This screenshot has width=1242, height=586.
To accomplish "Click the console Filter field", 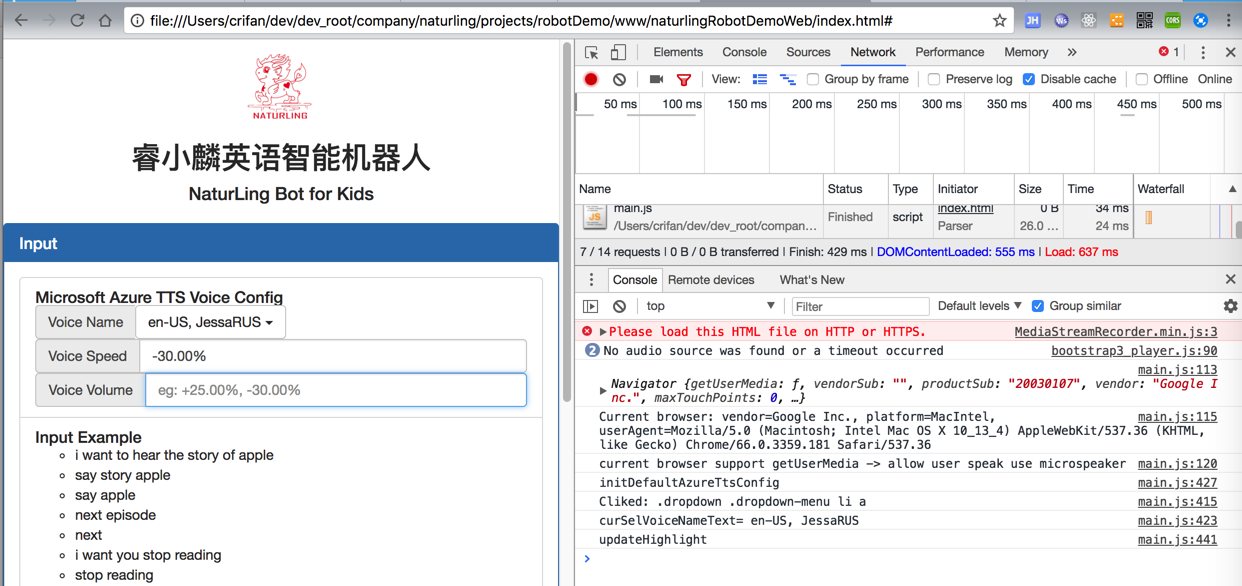I will tap(860, 306).
